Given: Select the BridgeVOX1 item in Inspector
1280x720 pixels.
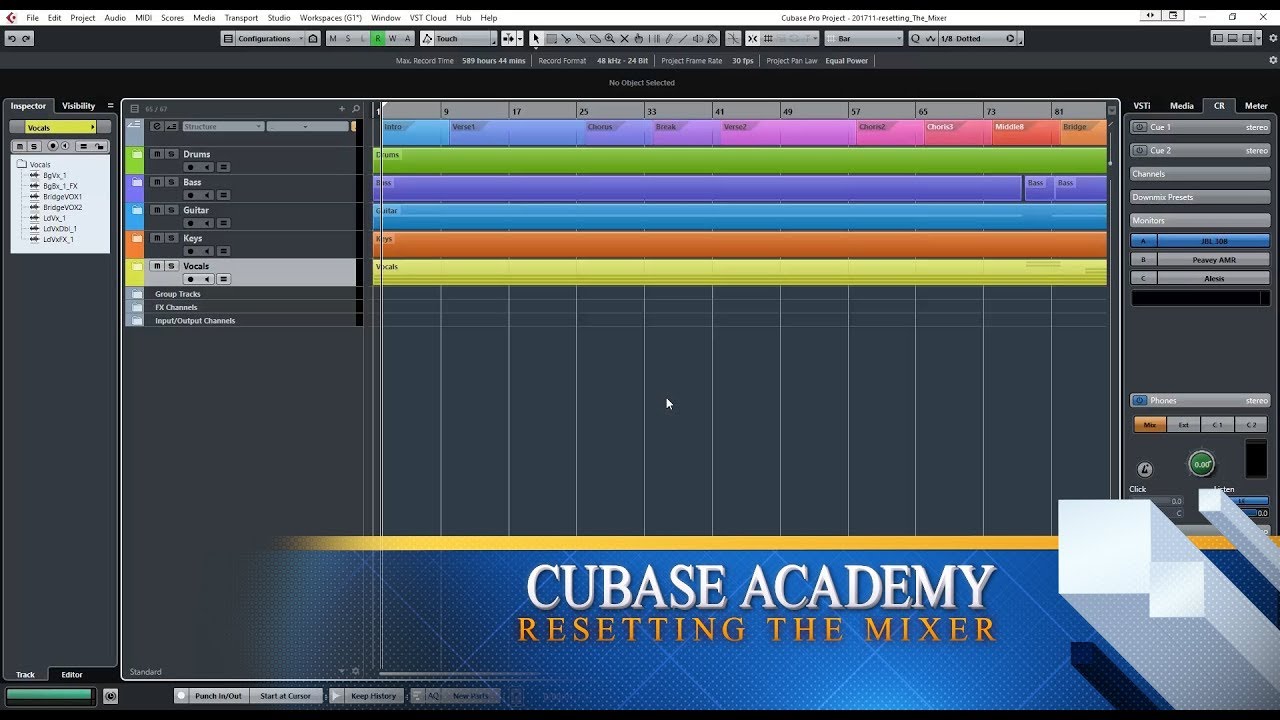Looking at the screenshot, I should coord(62,197).
